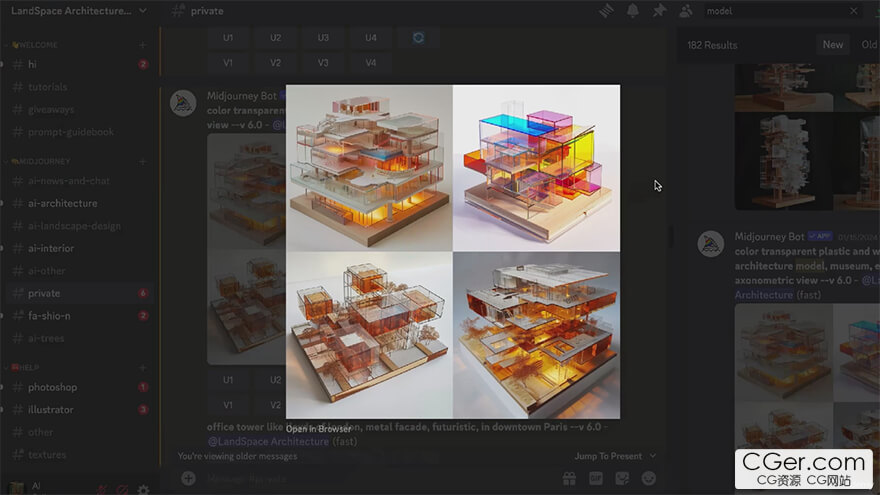Open user settings gear icon
Screen dimensions: 880x495
click(x=143, y=489)
